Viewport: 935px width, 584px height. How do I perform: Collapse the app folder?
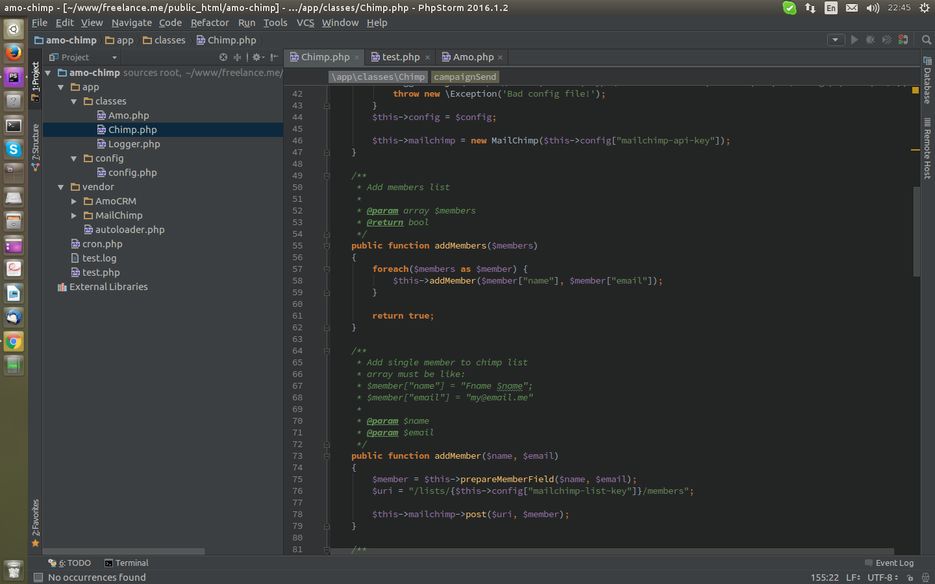[61, 87]
